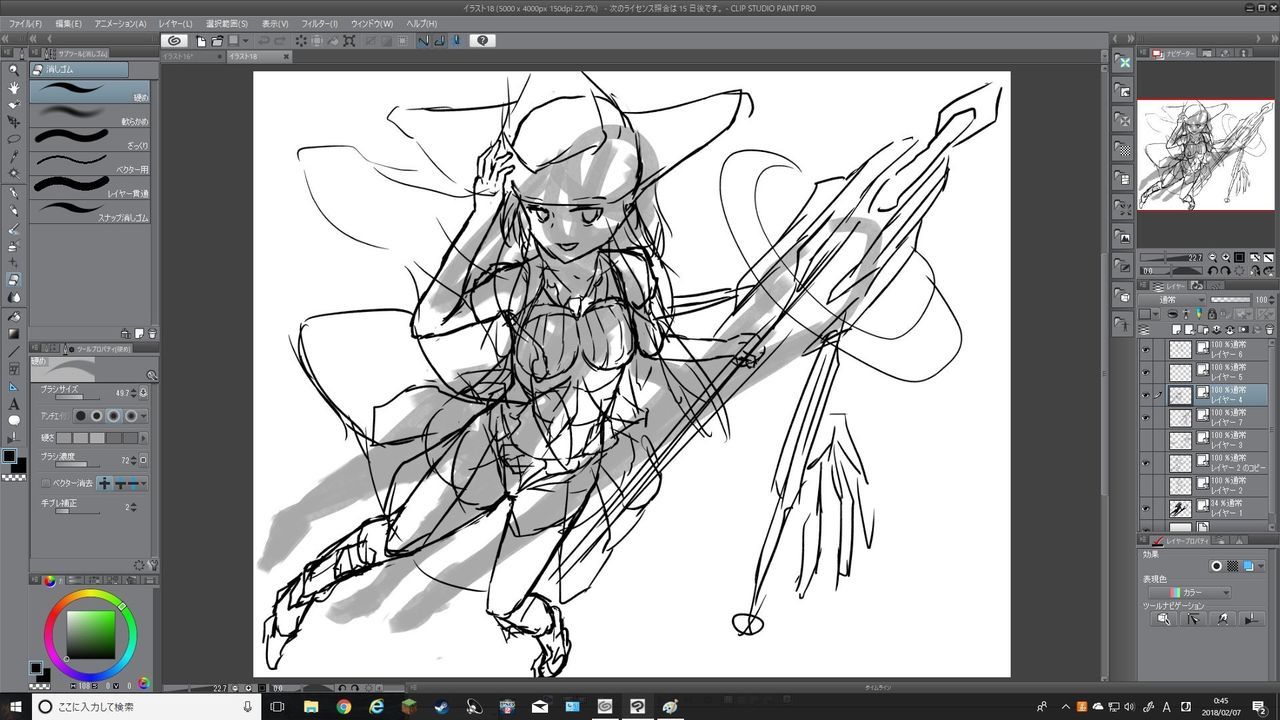This screenshot has width=1280, height=720.
Task: Enable the ベクター消去 checkbox
Action: [x=46, y=483]
